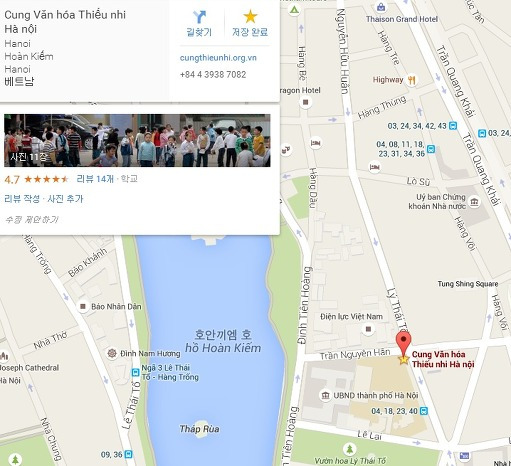Click the UBND thành phố Hà Nội building icon
This screenshot has width=511, height=466.
pos(325,395)
